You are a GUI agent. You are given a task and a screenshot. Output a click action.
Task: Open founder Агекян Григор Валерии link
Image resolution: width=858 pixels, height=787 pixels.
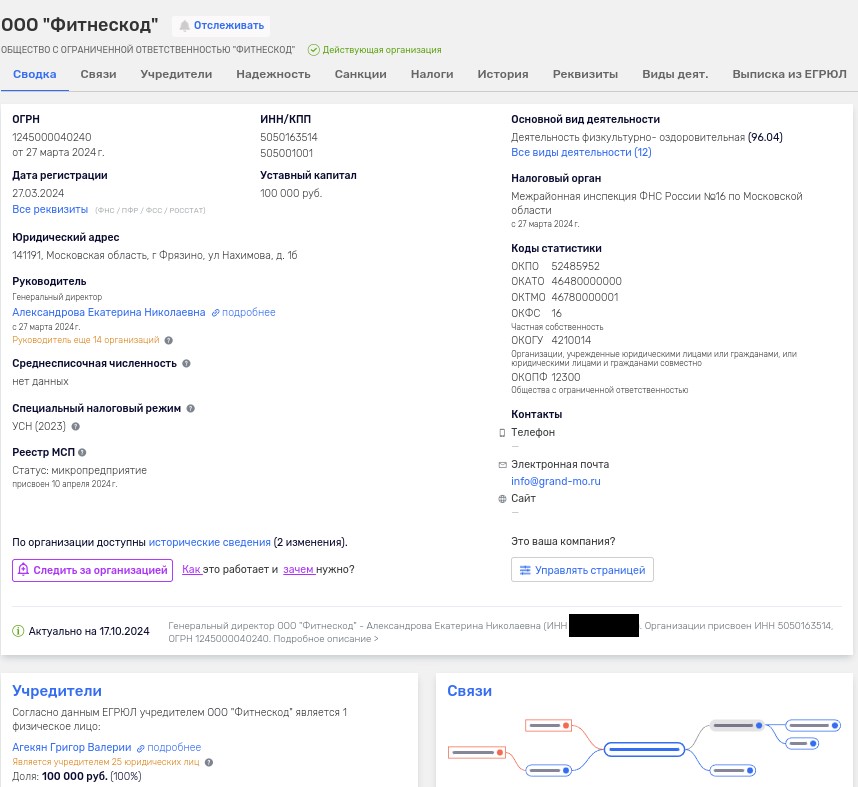point(72,748)
